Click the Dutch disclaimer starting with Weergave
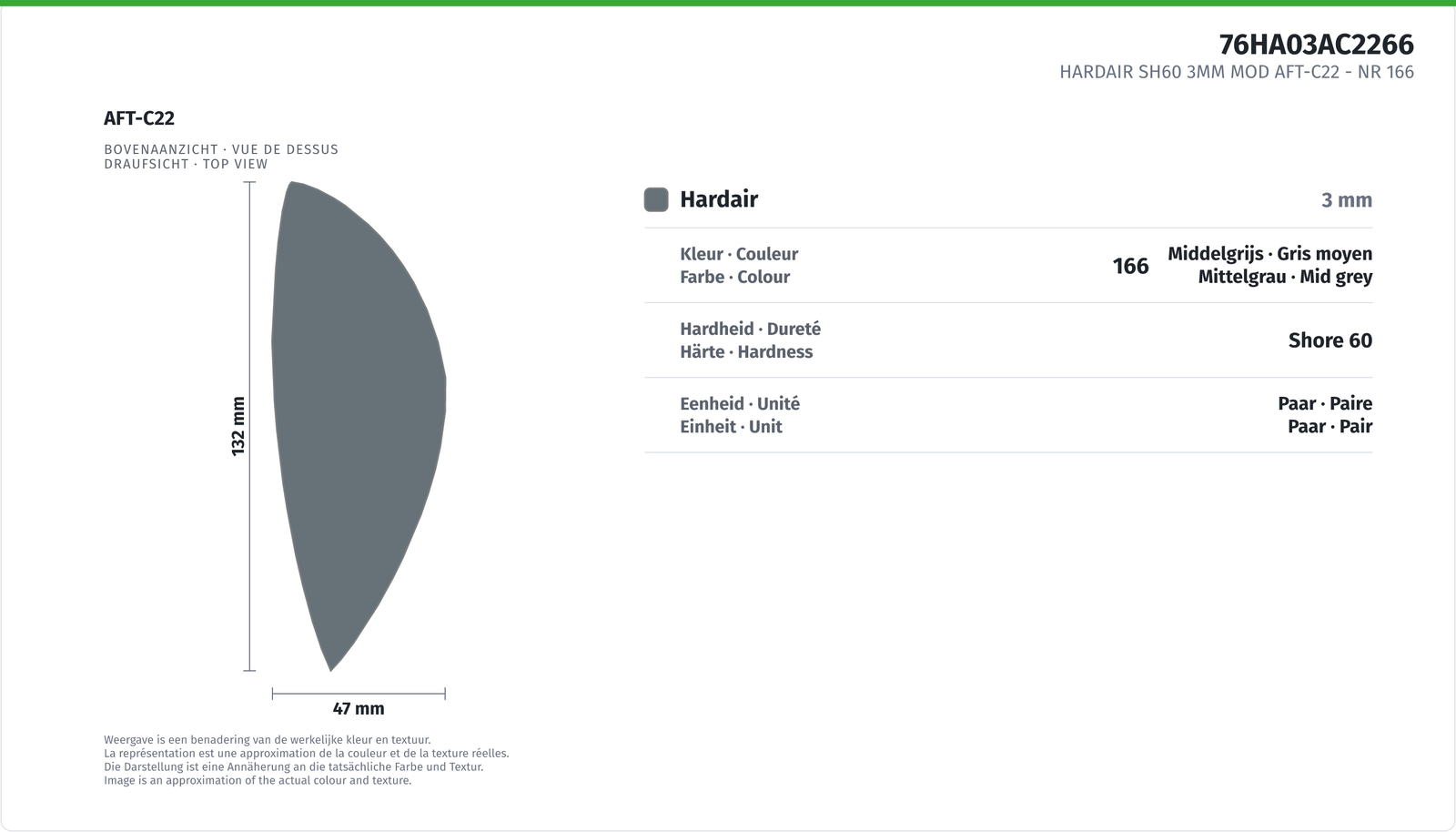This screenshot has width=1456, height=832. 268,740
